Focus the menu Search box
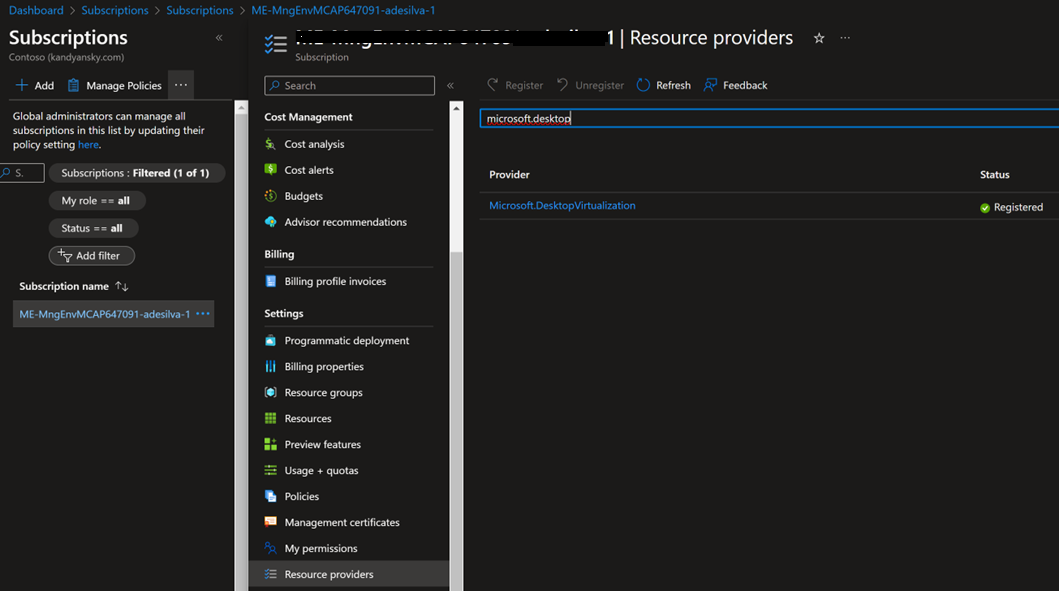1059x591 pixels. pos(349,86)
